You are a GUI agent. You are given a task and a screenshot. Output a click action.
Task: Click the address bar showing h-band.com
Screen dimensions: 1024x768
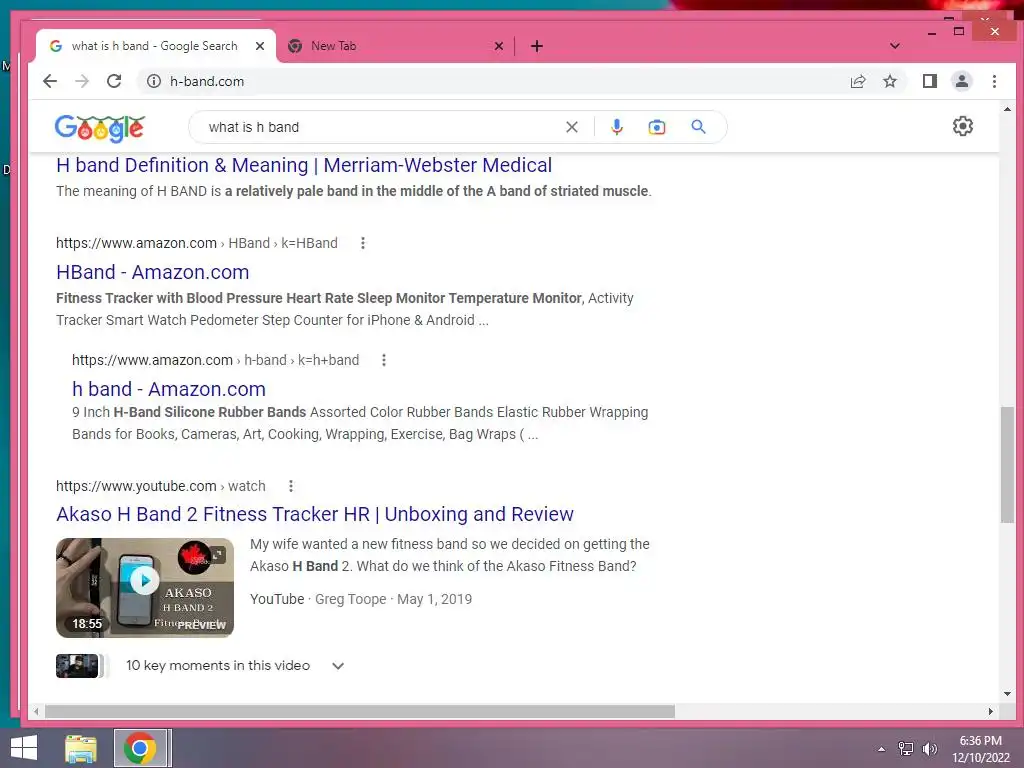point(496,81)
